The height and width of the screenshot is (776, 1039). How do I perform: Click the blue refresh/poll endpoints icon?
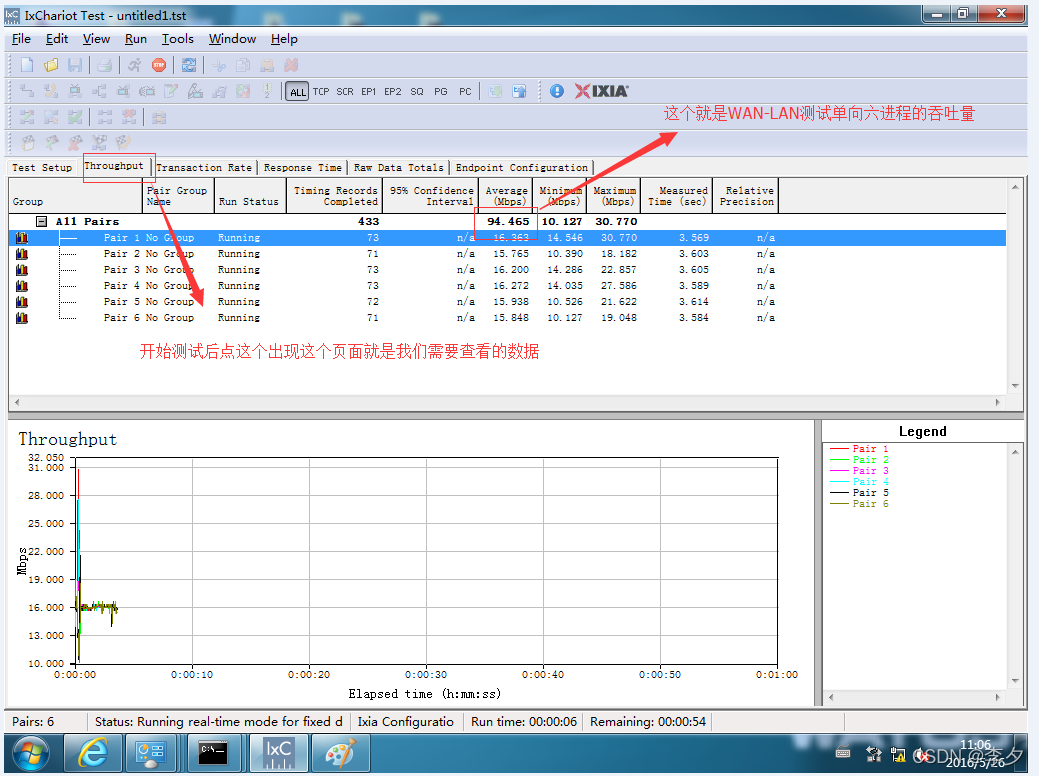pos(189,65)
